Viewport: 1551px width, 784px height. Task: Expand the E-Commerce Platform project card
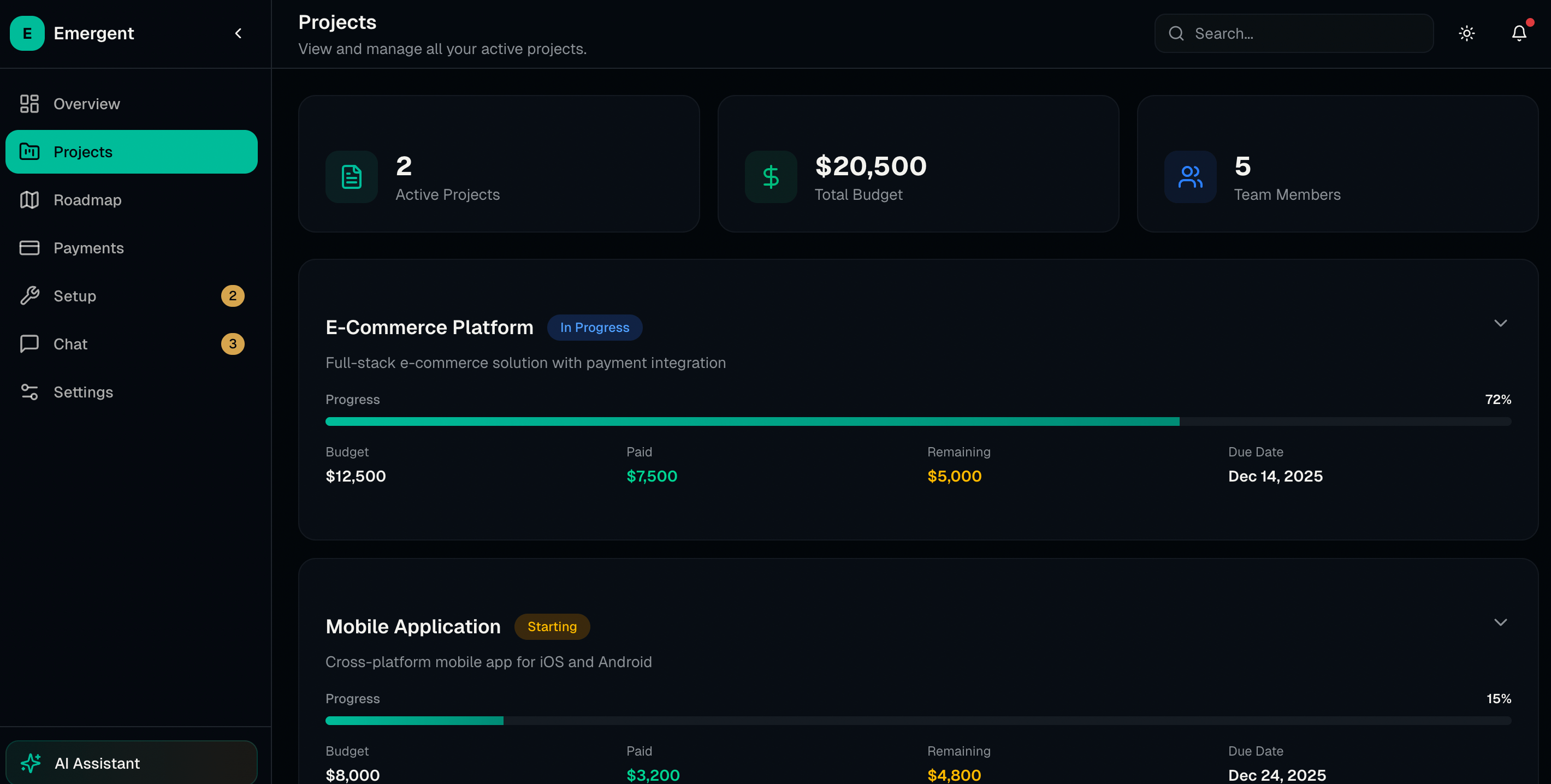pos(1500,323)
